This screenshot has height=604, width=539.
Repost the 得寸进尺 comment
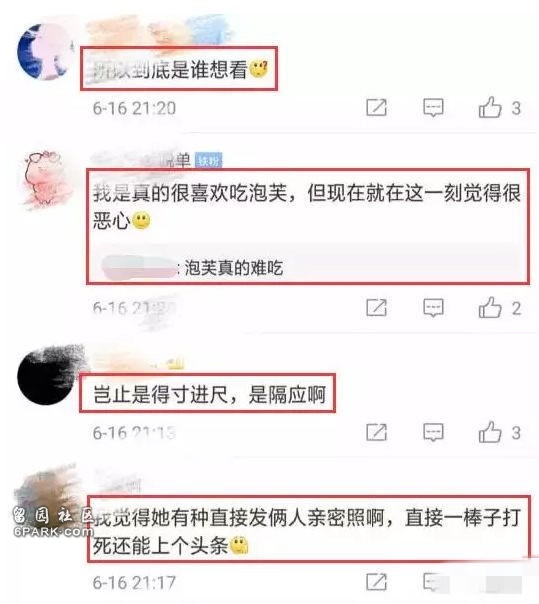pos(376,432)
